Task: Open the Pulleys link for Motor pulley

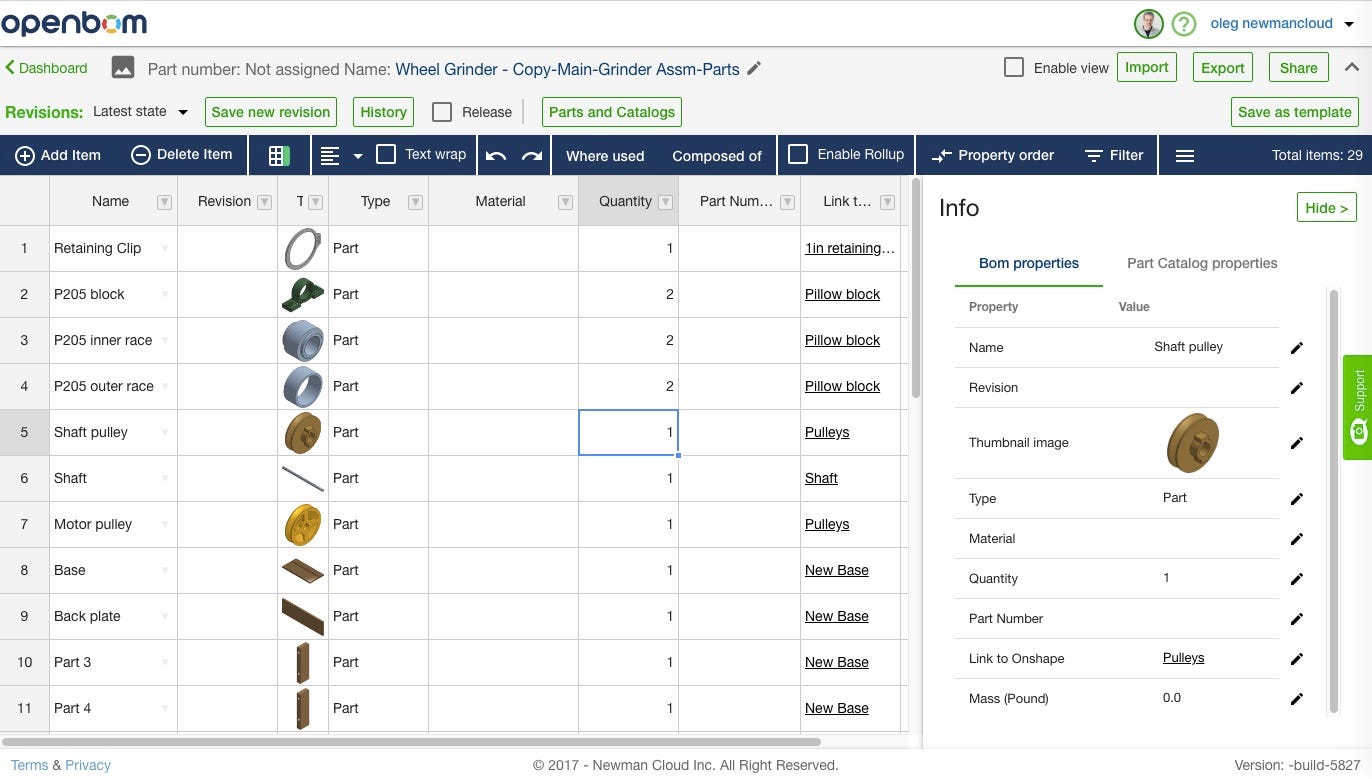Action: tap(827, 524)
